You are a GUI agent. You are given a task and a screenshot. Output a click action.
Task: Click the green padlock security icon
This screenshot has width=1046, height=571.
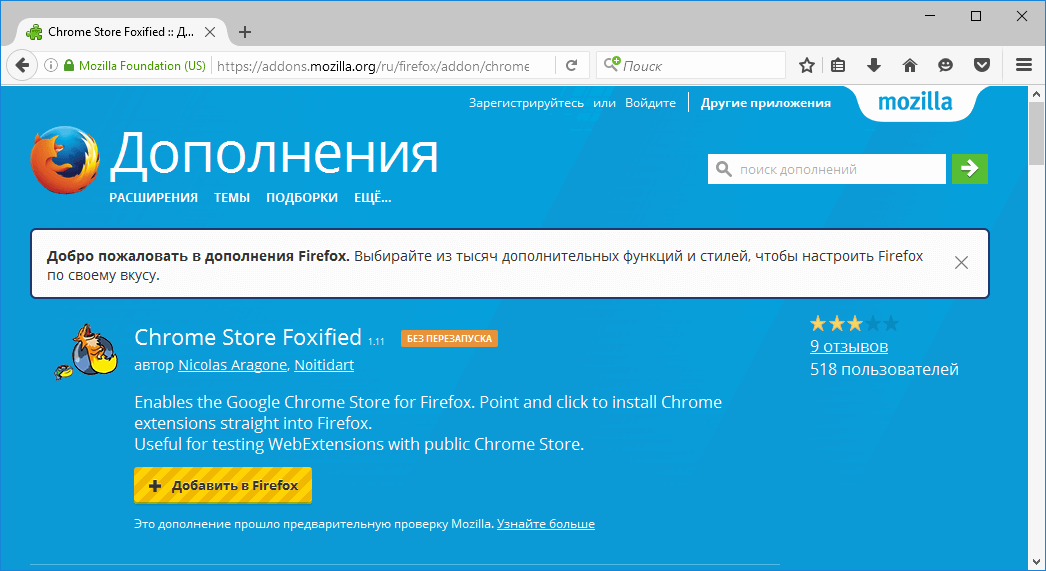coord(69,65)
